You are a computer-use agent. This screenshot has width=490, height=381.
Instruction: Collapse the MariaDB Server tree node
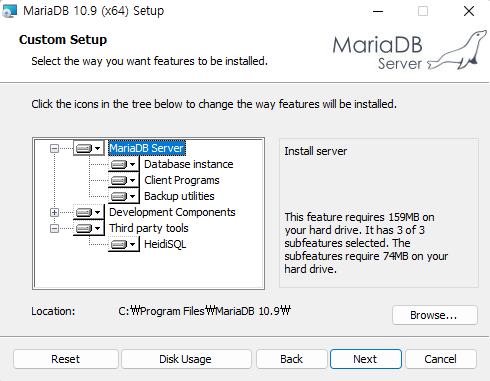tap(54, 148)
